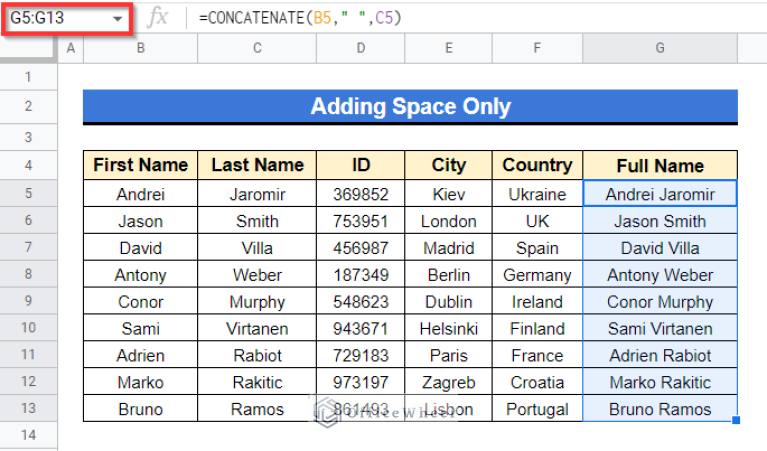Select the 'Madrid' cell

coord(448,248)
